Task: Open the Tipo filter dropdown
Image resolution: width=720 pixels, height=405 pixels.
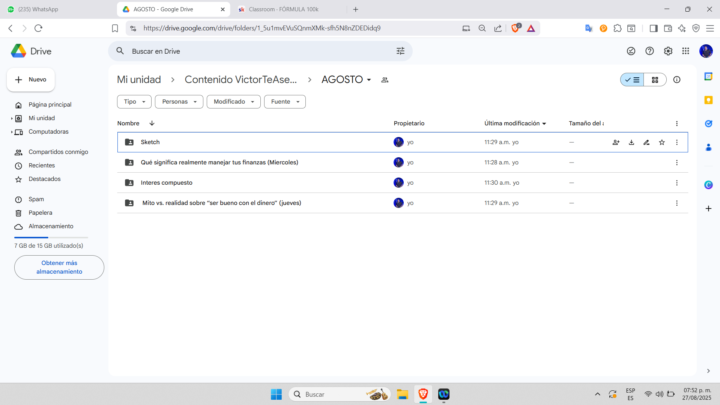Action: pyautogui.click(x=134, y=101)
